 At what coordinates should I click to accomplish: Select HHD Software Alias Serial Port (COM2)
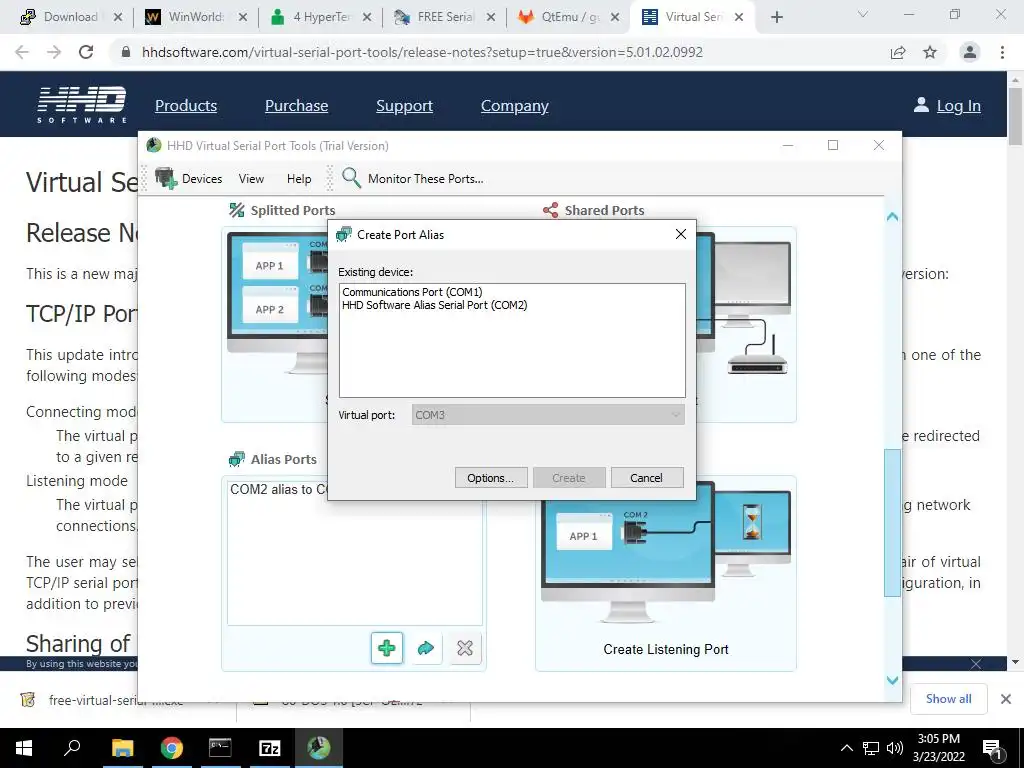pyautogui.click(x=434, y=305)
